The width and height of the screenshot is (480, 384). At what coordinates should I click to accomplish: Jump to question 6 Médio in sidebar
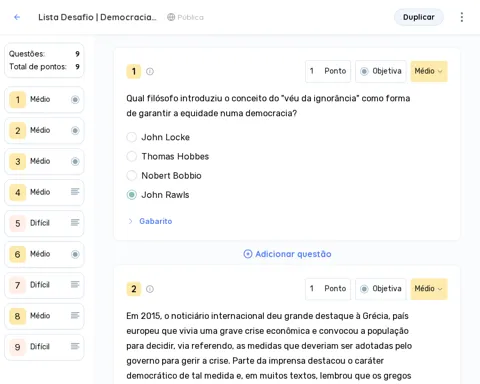[44, 254]
